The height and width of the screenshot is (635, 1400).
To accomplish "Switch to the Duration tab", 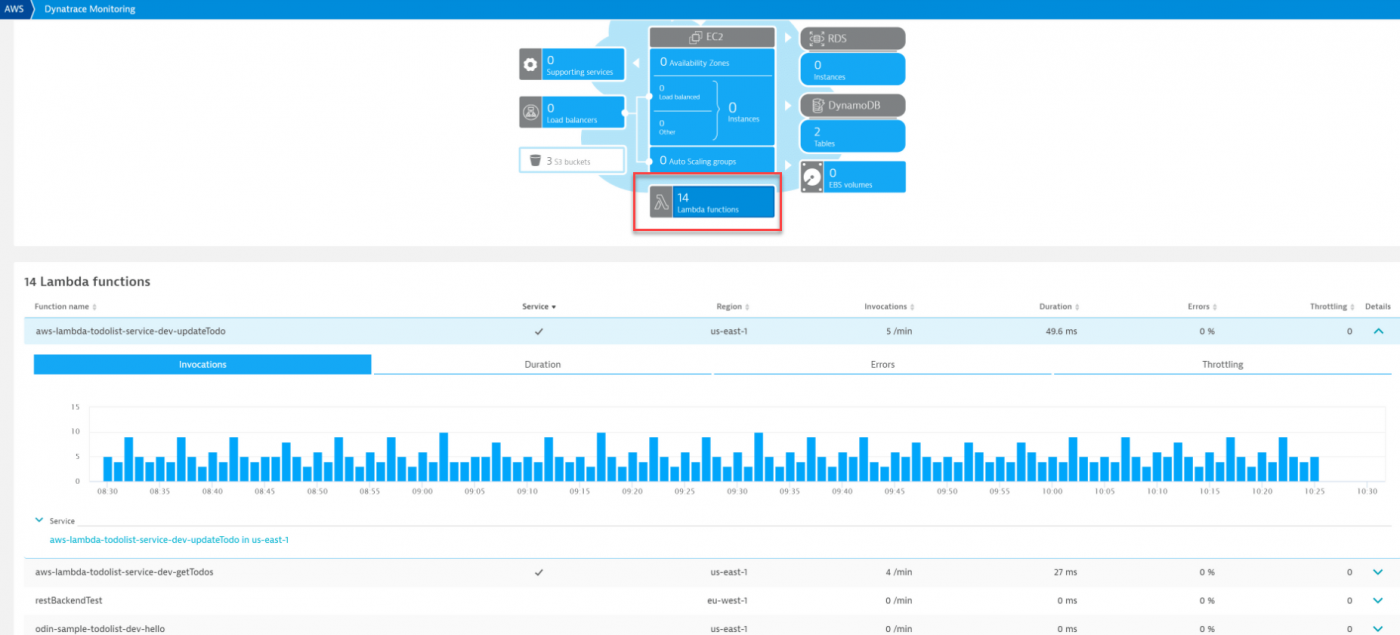I will [542, 364].
